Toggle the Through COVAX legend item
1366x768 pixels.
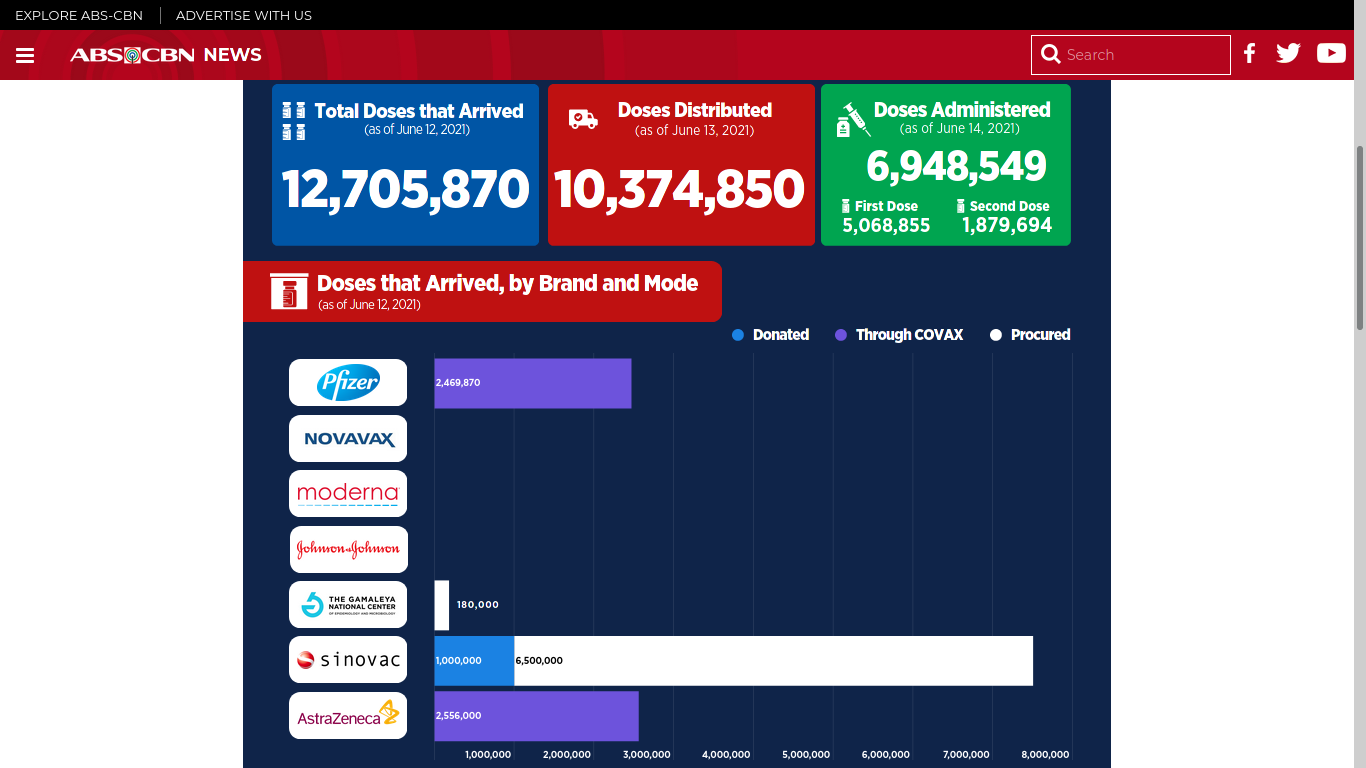click(x=899, y=335)
